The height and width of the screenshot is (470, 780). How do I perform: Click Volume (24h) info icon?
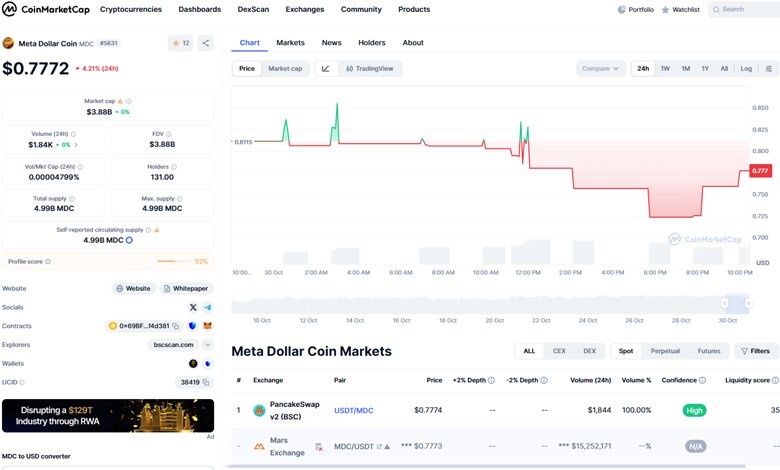[74, 134]
